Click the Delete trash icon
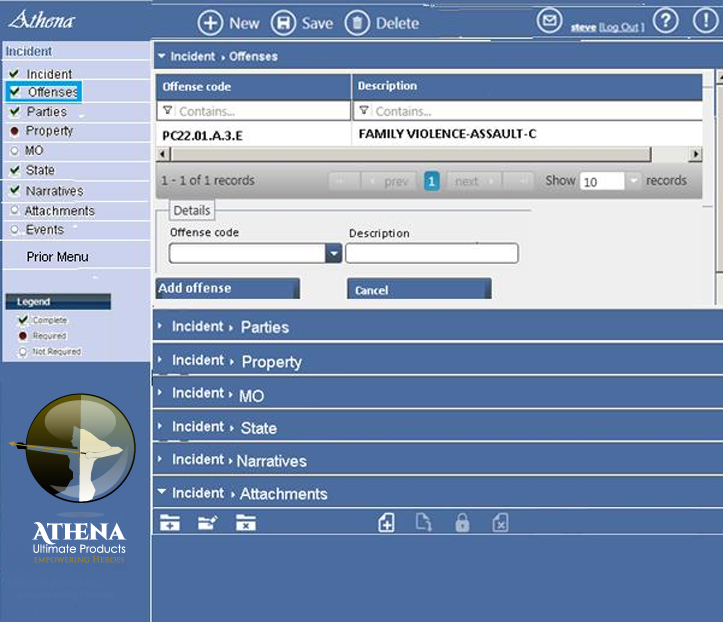Screen dimensions: 723x622 [357, 23]
